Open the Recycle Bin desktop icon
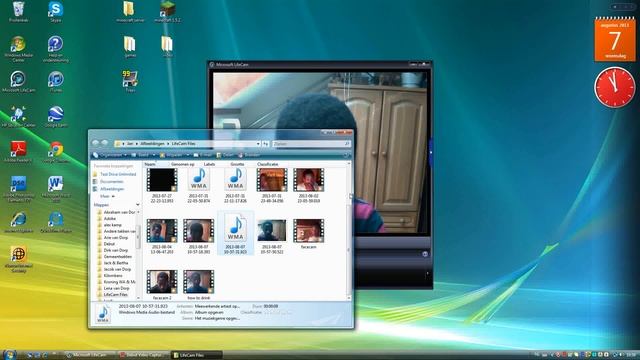The width and height of the screenshot is (640, 360). tap(18, 11)
